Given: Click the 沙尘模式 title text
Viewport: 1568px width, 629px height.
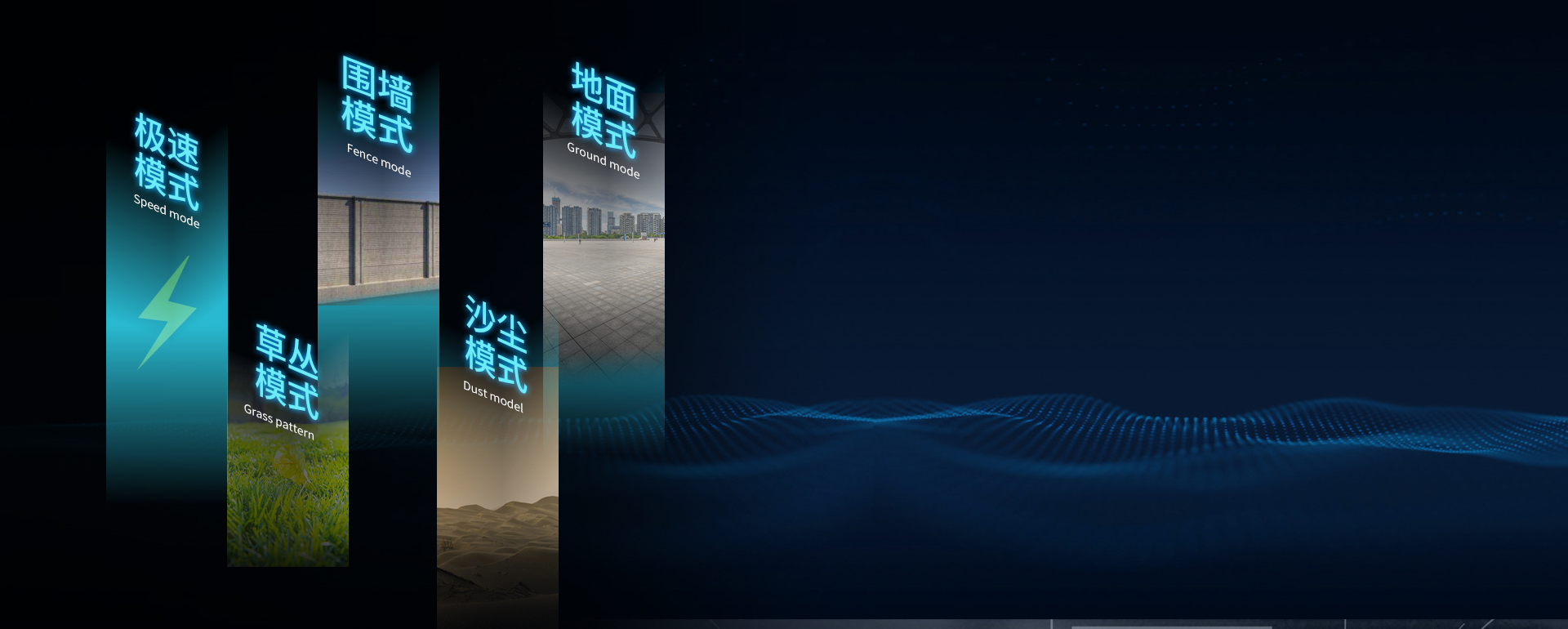Looking at the screenshot, I should pyautogui.click(x=496, y=344).
